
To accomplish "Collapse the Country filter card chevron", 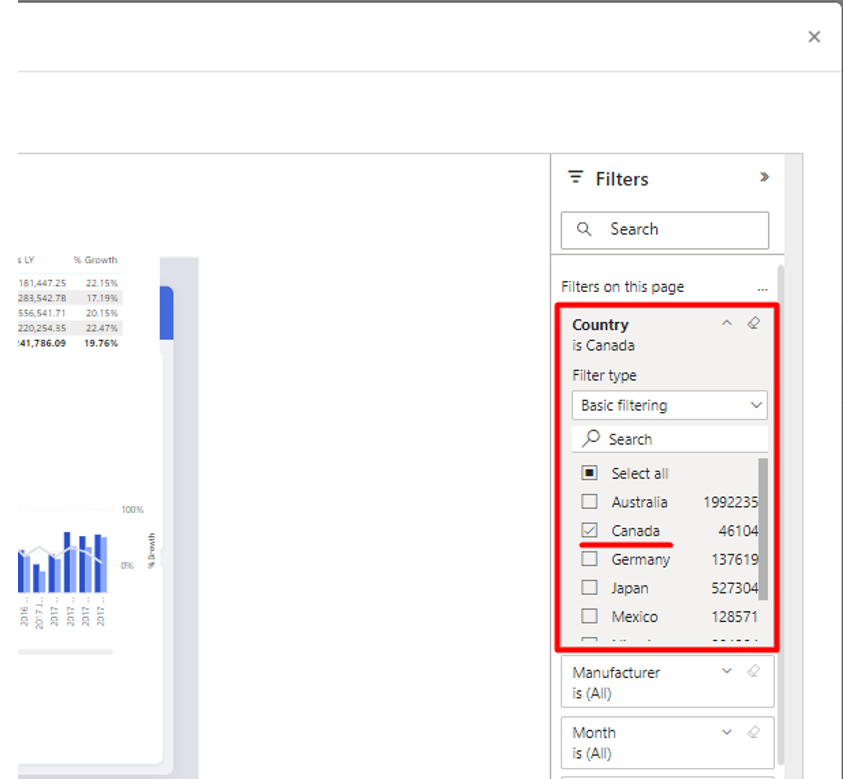I will [x=727, y=324].
